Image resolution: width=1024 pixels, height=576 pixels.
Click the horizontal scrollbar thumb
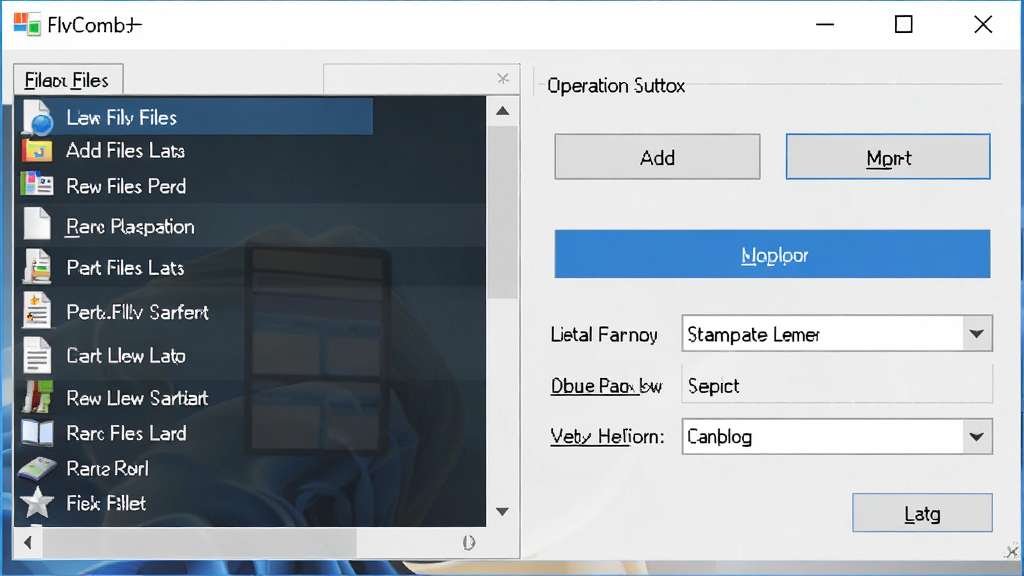[200, 542]
